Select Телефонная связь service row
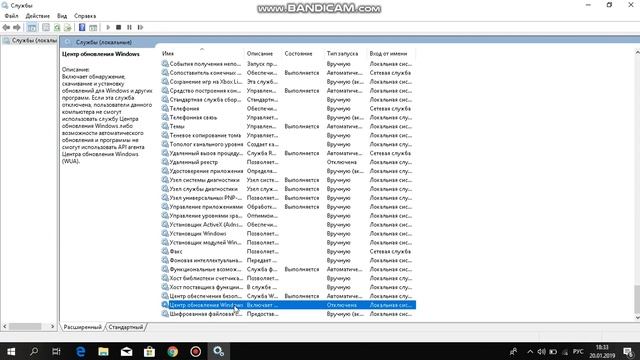640x360 pixels. click(288, 118)
